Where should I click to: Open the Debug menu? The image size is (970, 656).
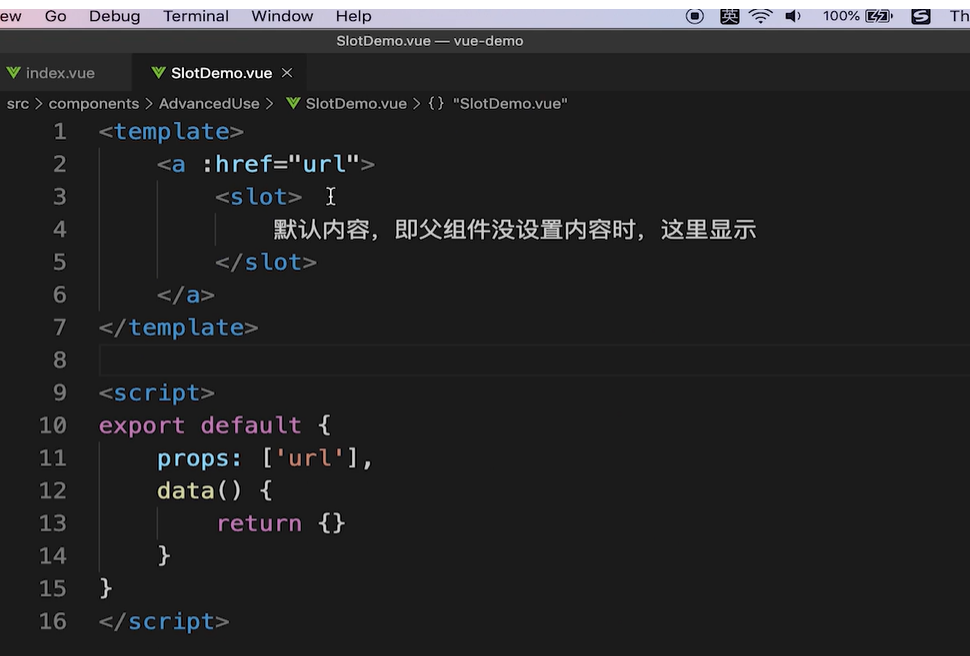[114, 16]
